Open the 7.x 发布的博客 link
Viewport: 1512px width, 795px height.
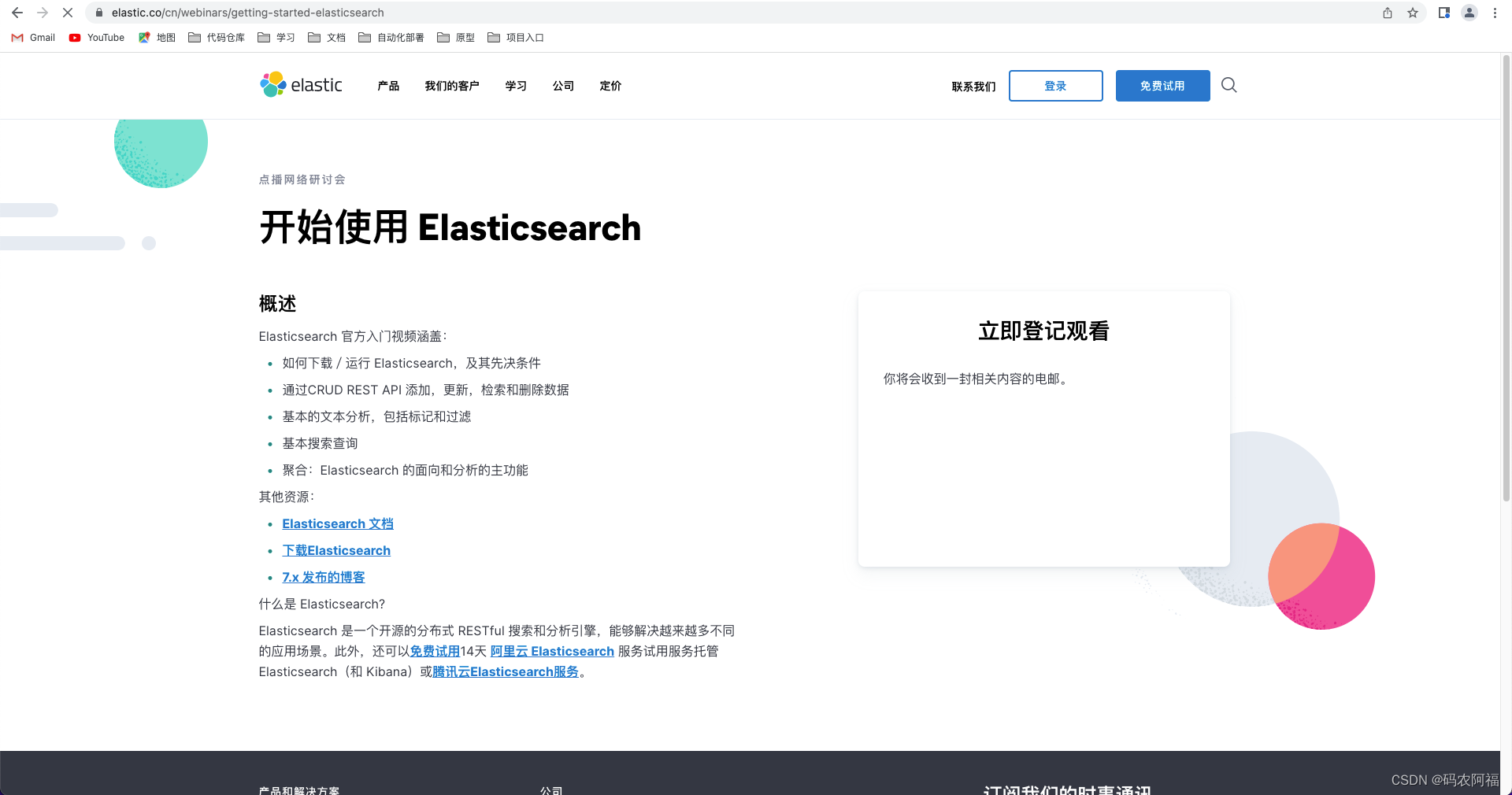[324, 577]
